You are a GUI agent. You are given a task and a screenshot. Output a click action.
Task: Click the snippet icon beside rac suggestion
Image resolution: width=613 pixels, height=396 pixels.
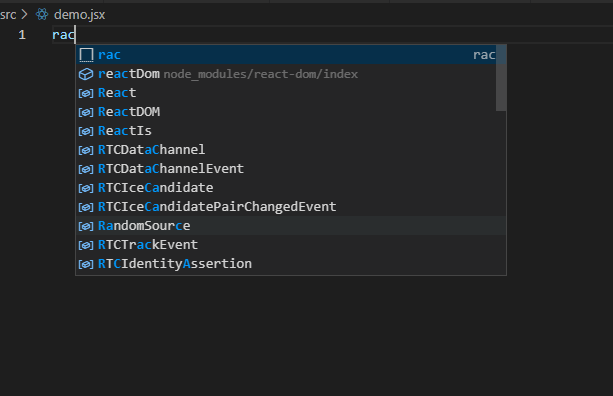(86, 55)
